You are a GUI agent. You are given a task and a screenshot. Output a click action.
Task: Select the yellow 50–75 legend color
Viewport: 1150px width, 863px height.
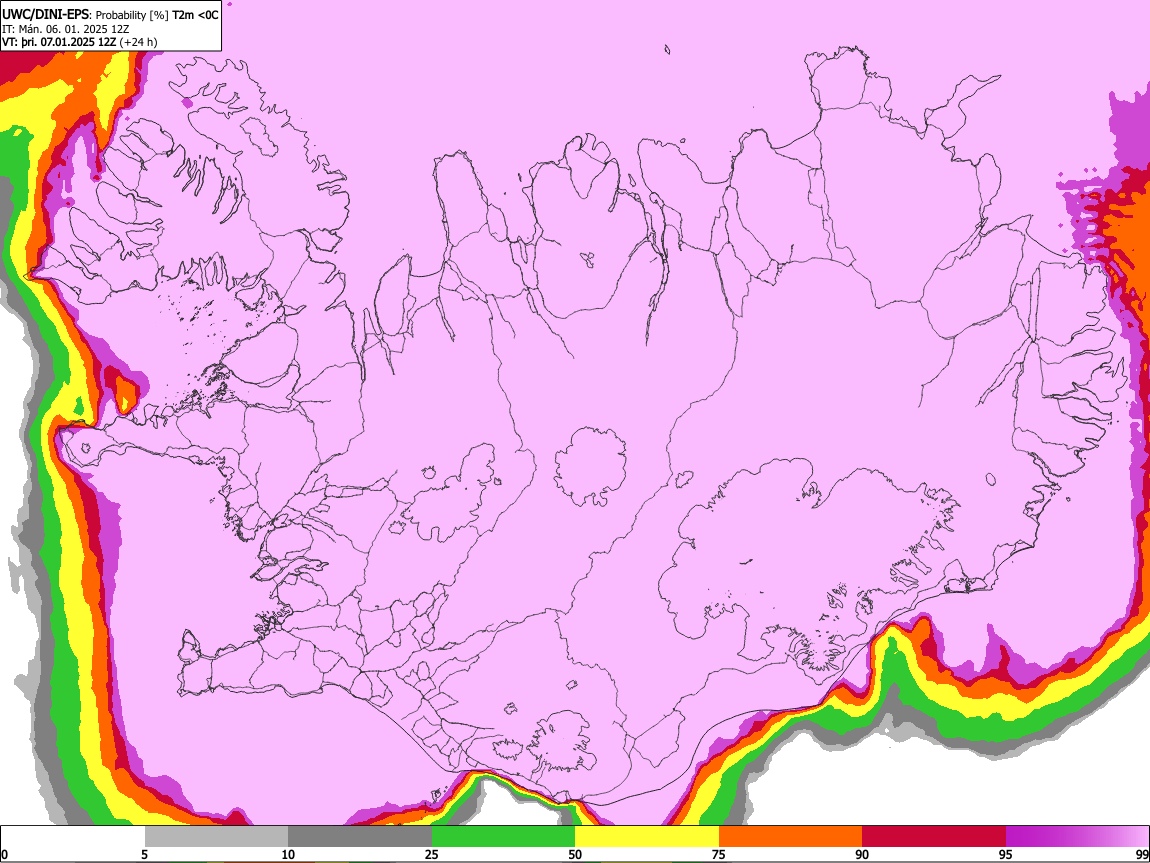tap(647, 836)
